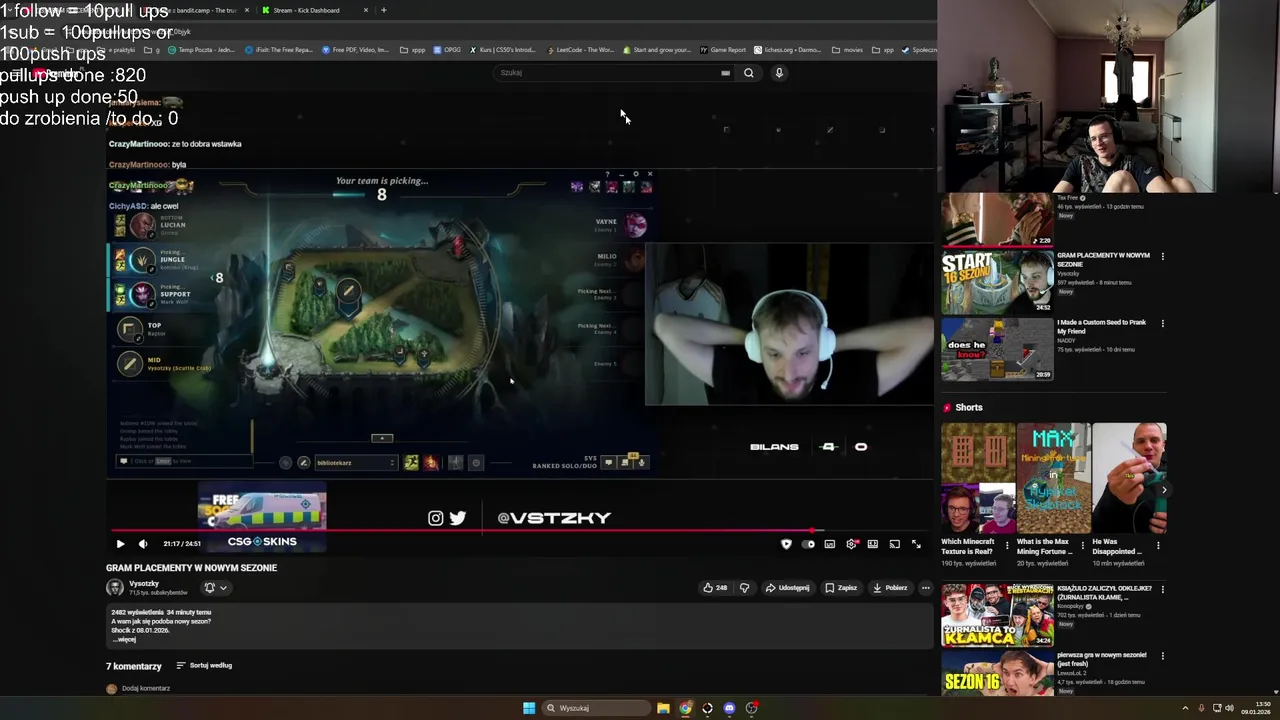Open File Explorer from the taskbar
This screenshot has width=1280, height=720.
tap(663, 708)
